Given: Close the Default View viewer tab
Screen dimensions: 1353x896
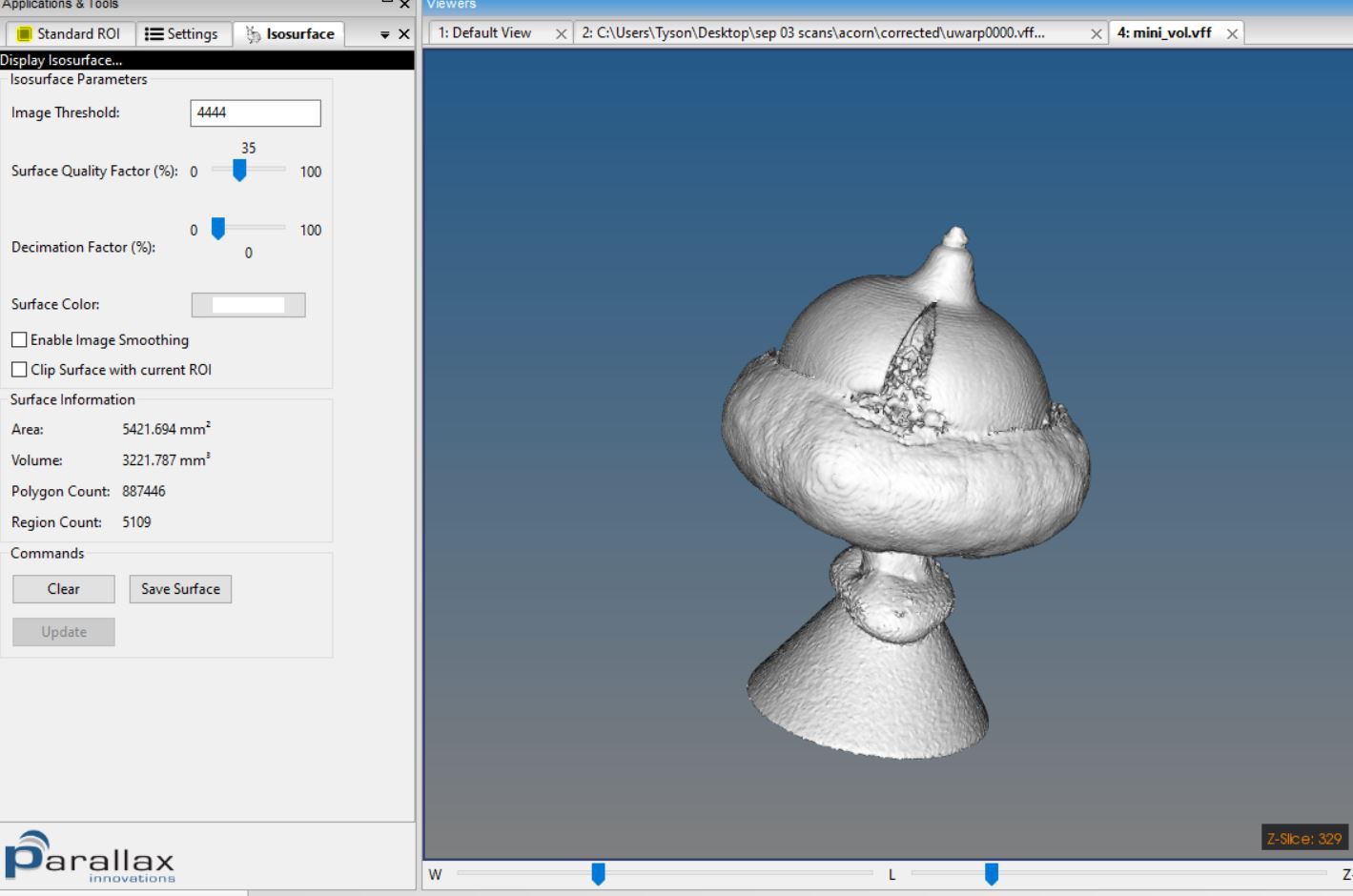Looking at the screenshot, I should (x=562, y=33).
